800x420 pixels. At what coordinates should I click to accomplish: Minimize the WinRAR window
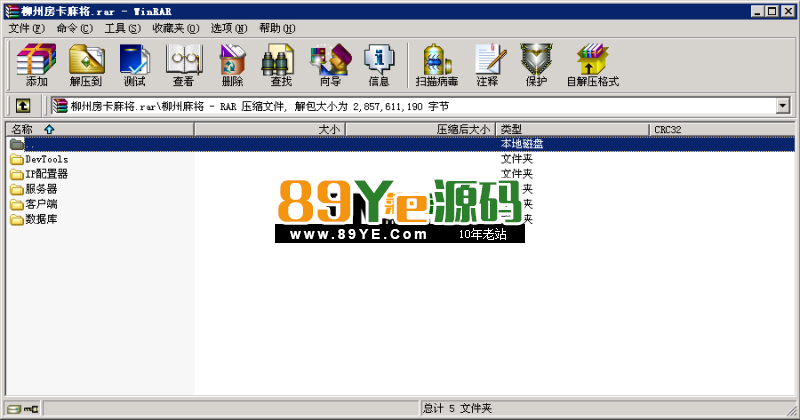pos(758,11)
